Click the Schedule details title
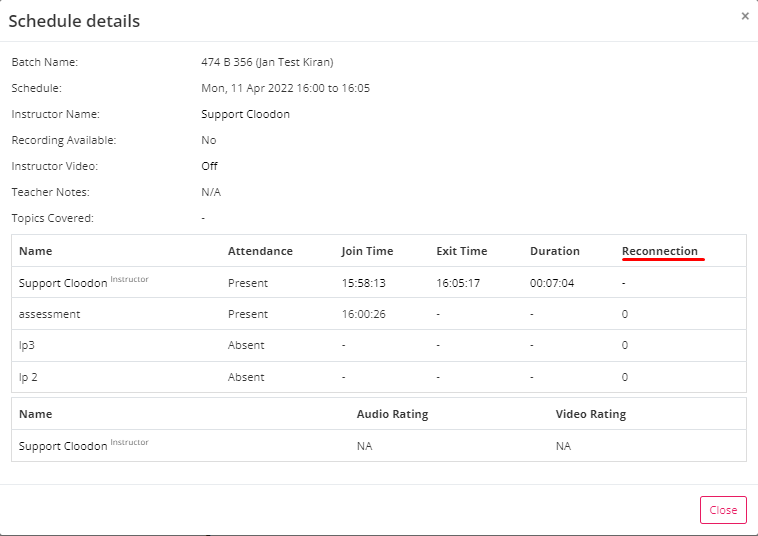The height and width of the screenshot is (536, 758). pyautogui.click(x=74, y=21)
